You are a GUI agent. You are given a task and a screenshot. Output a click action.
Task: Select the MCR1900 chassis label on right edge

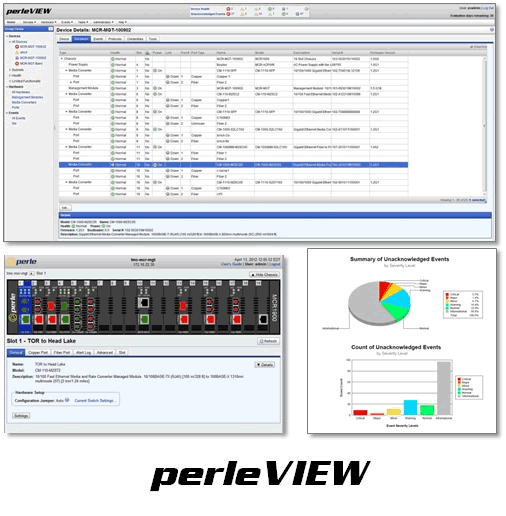click(x=274, y=307)
